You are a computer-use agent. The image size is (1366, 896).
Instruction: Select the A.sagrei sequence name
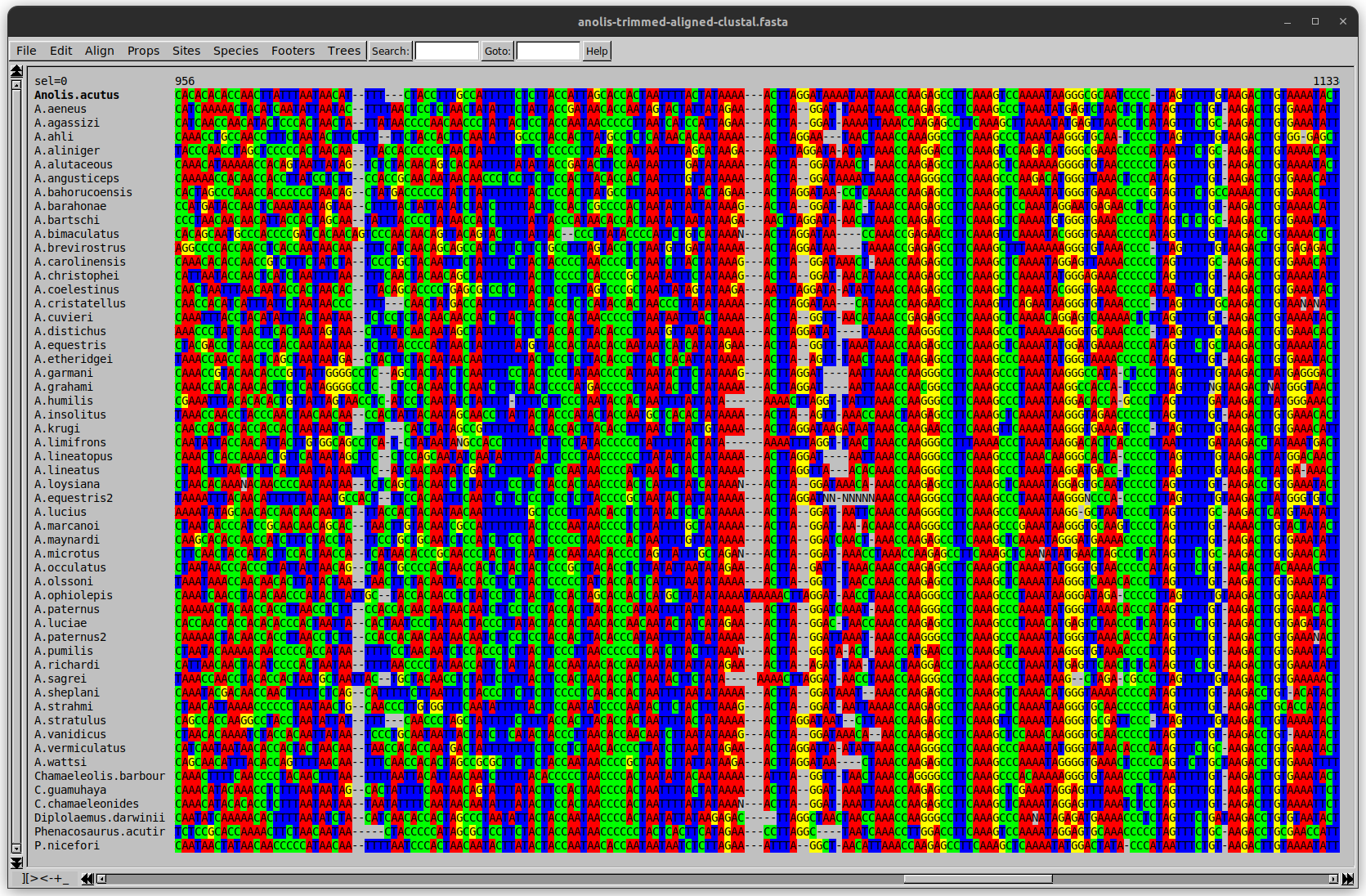(x=60, y=679)
